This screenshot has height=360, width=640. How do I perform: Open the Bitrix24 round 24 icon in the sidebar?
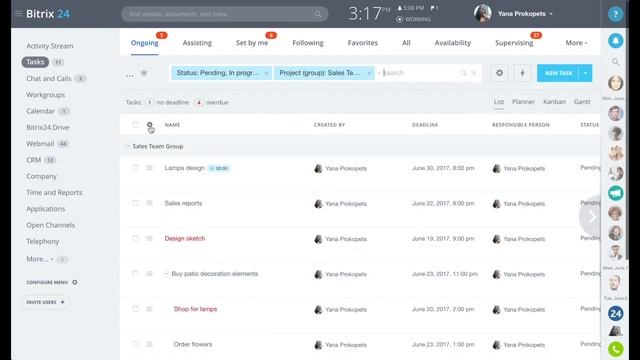616,313
